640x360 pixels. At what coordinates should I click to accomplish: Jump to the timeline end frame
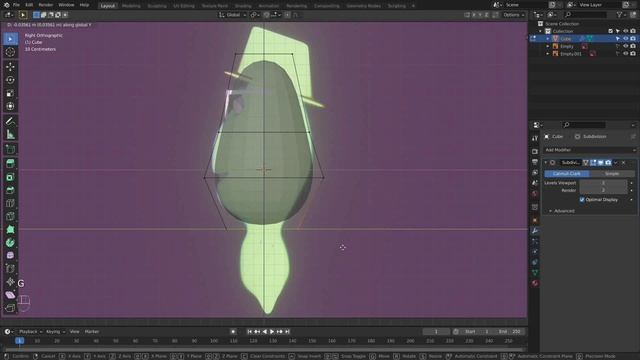point(287,331)
